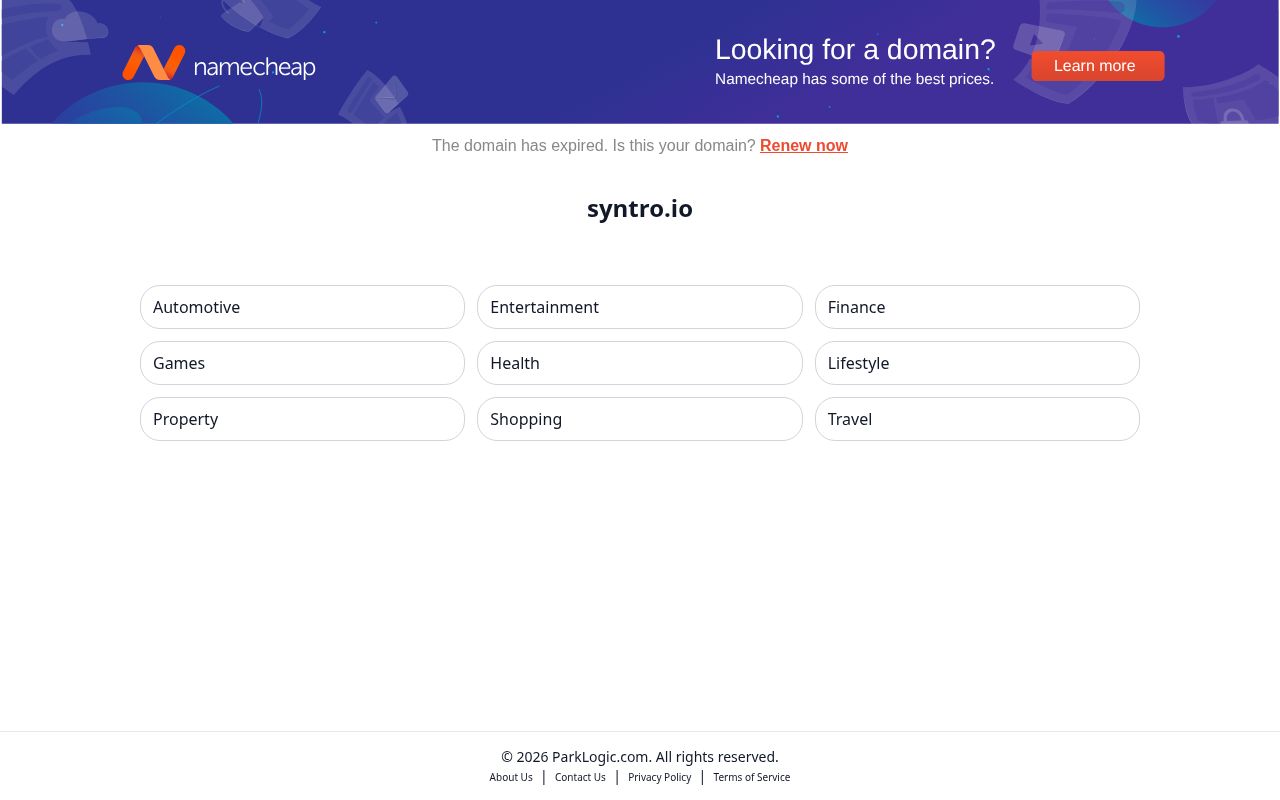Open the Finance category
Viewport: 1280px width, 800px height.
[x=977, y=307]
